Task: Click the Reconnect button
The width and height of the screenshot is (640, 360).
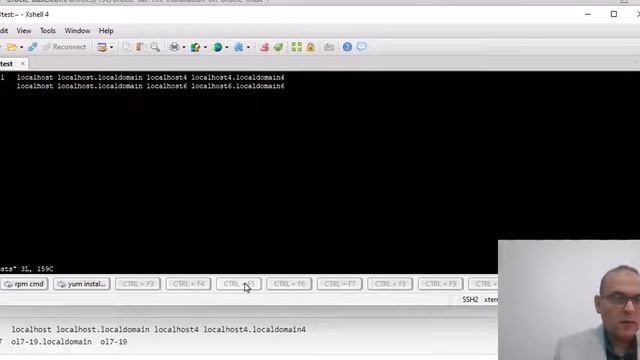Action: [x=64, y=47]
